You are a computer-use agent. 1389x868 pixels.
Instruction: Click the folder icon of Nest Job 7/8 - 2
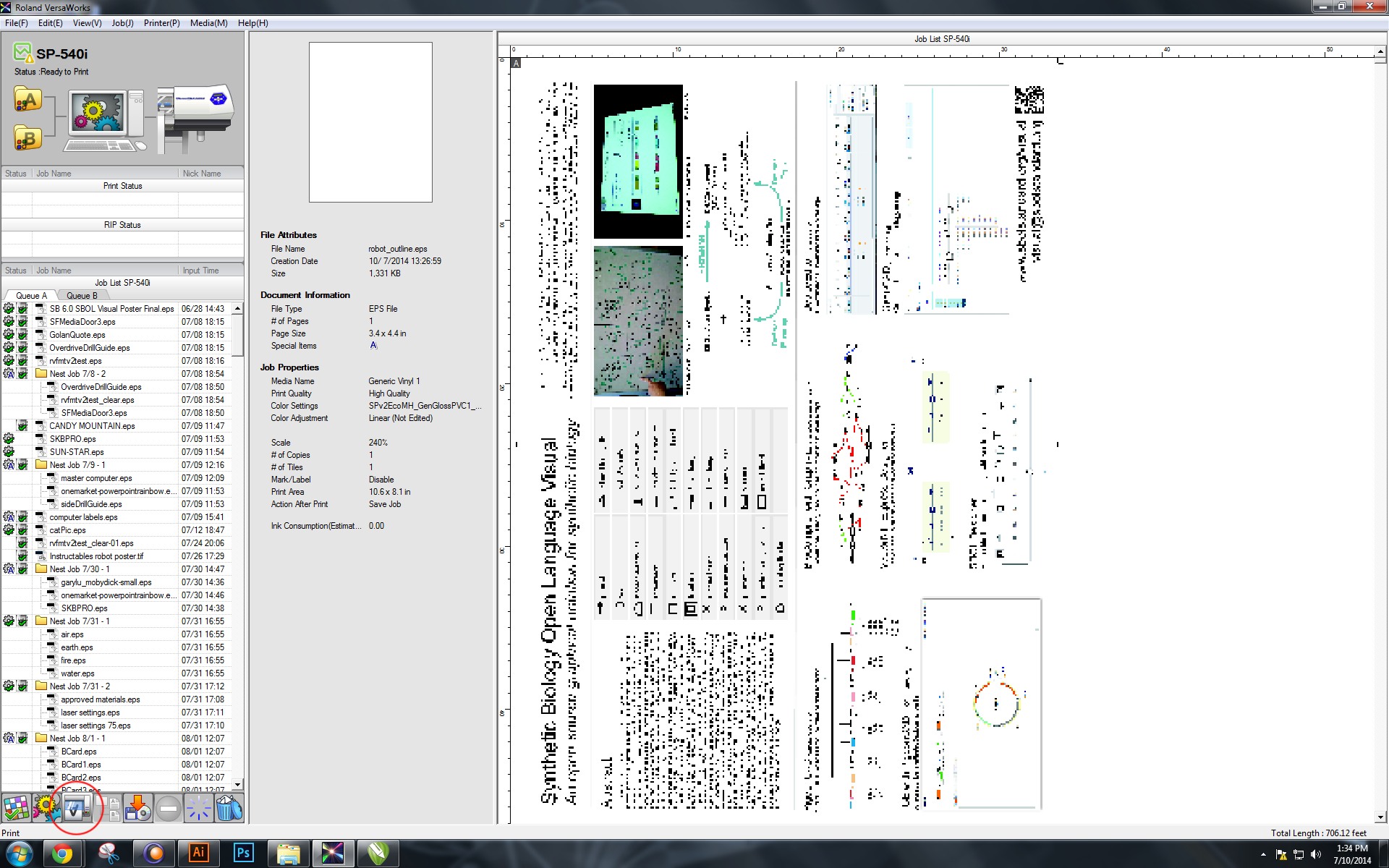[41, 374]
